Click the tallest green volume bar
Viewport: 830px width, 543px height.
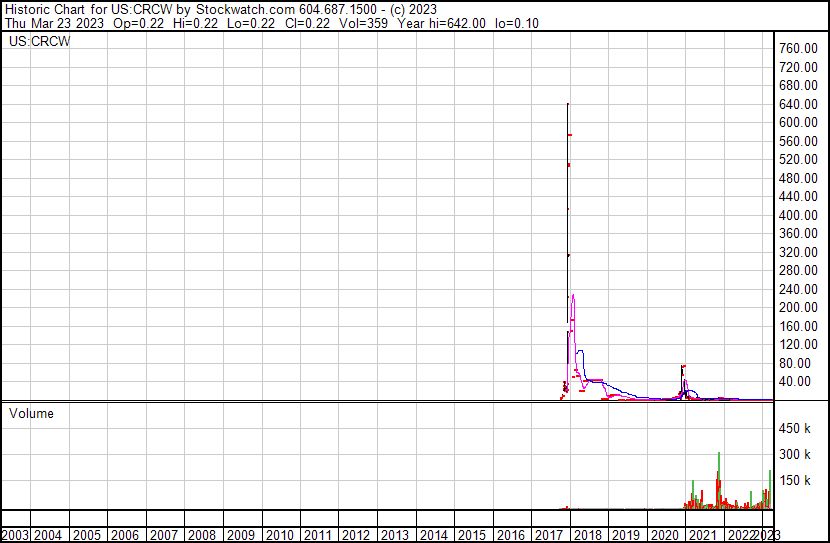[x=718, y=456]
